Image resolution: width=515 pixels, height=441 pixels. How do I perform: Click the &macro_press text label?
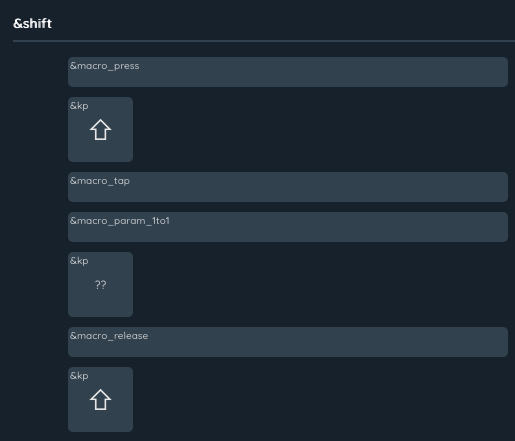[x=104, y=66]
